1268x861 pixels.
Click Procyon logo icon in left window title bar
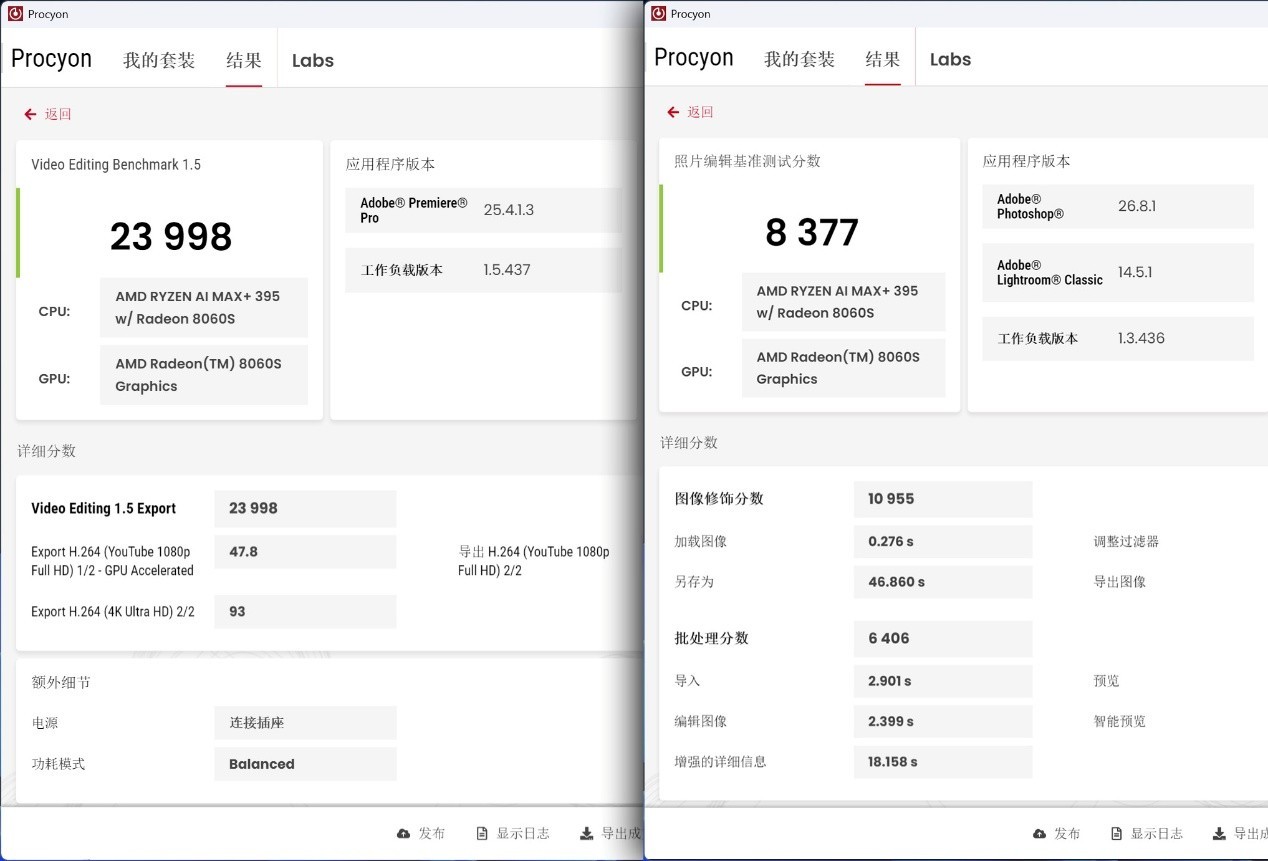coord(14,14)
